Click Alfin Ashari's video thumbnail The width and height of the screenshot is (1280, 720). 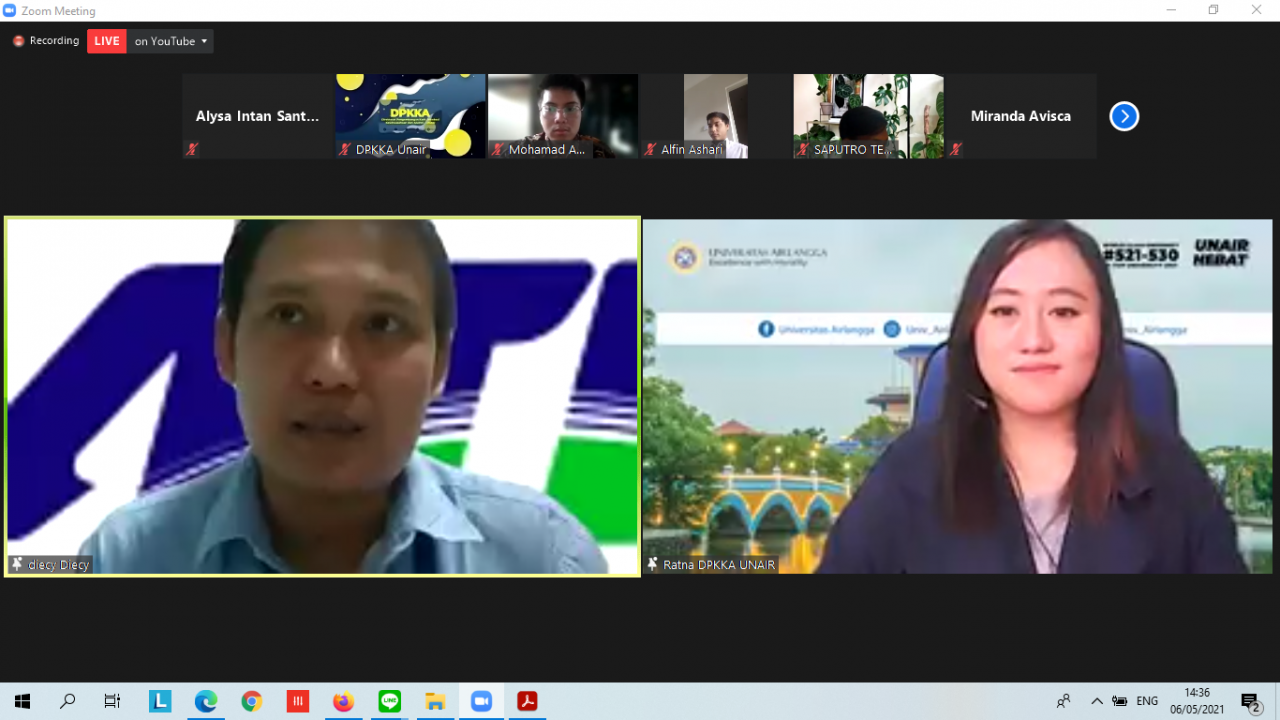tap(715, 115)
